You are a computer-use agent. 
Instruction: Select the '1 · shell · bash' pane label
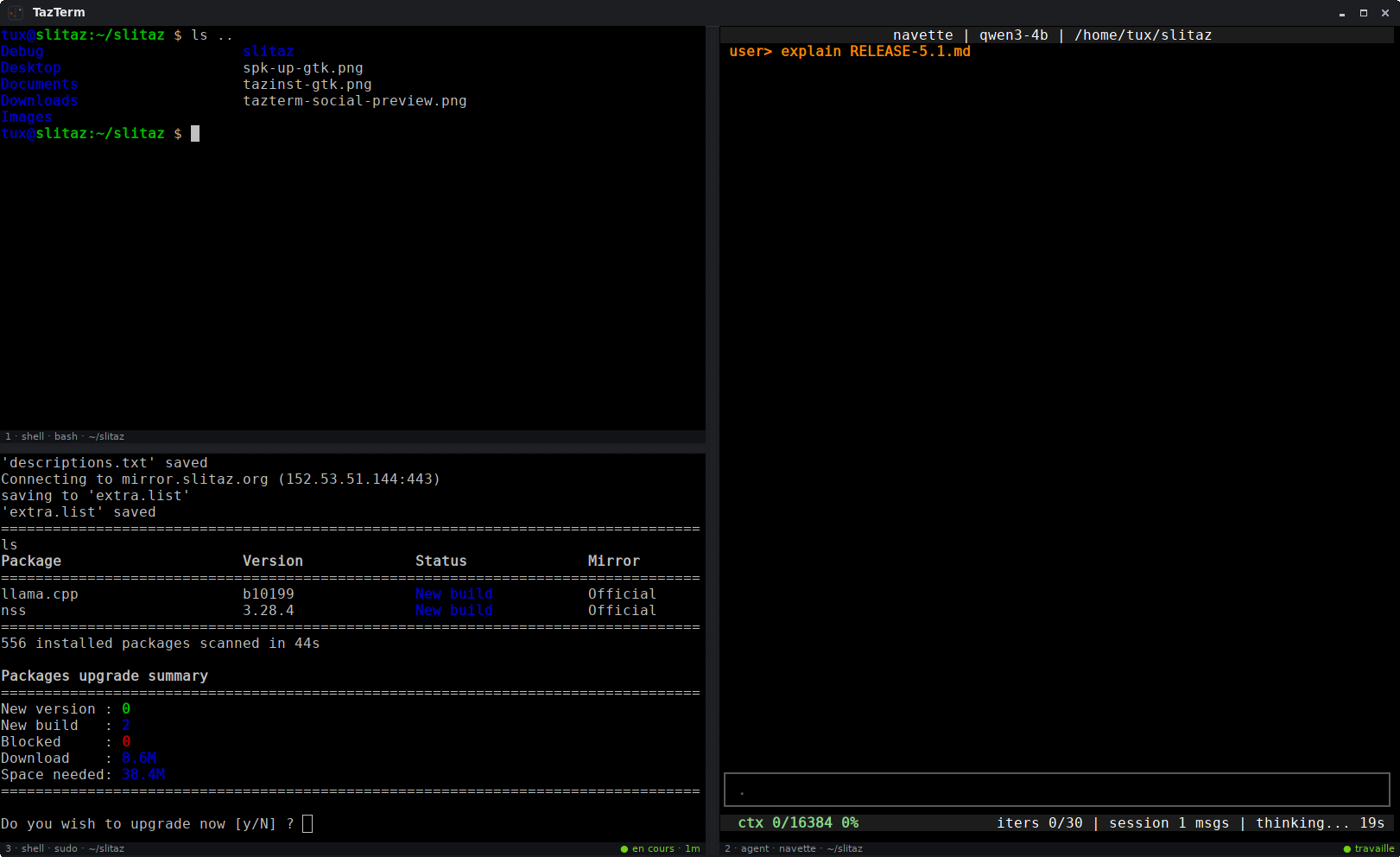pos(65,437)
